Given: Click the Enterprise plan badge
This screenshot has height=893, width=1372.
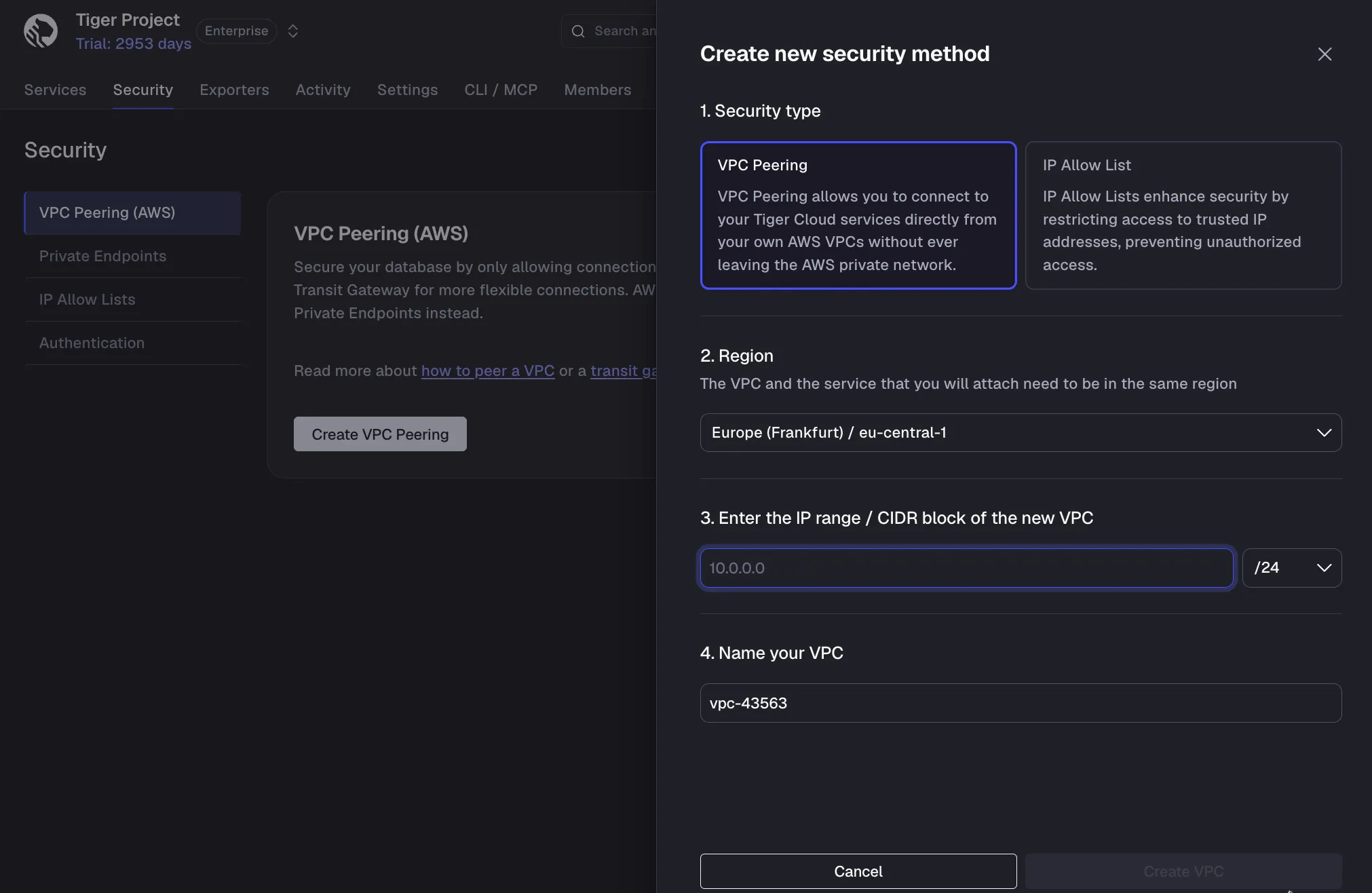Looking at the screenshot, I should (x=236, y=31).
